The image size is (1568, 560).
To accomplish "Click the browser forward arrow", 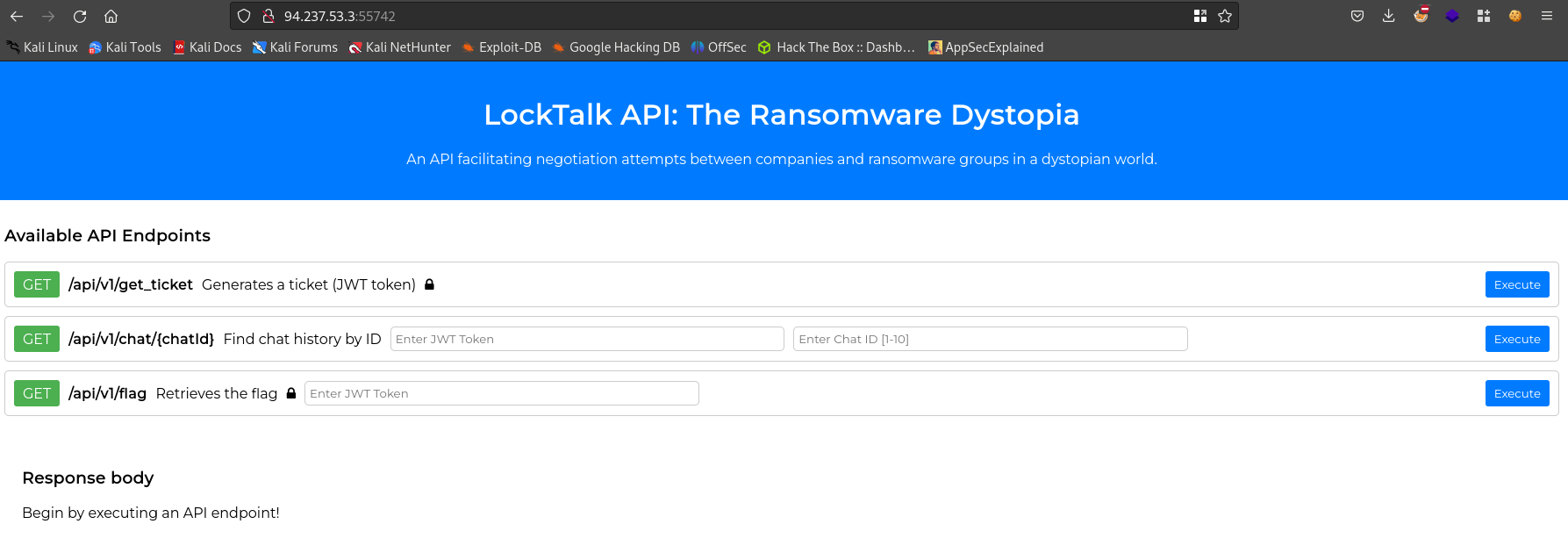I will click(48, 16).
